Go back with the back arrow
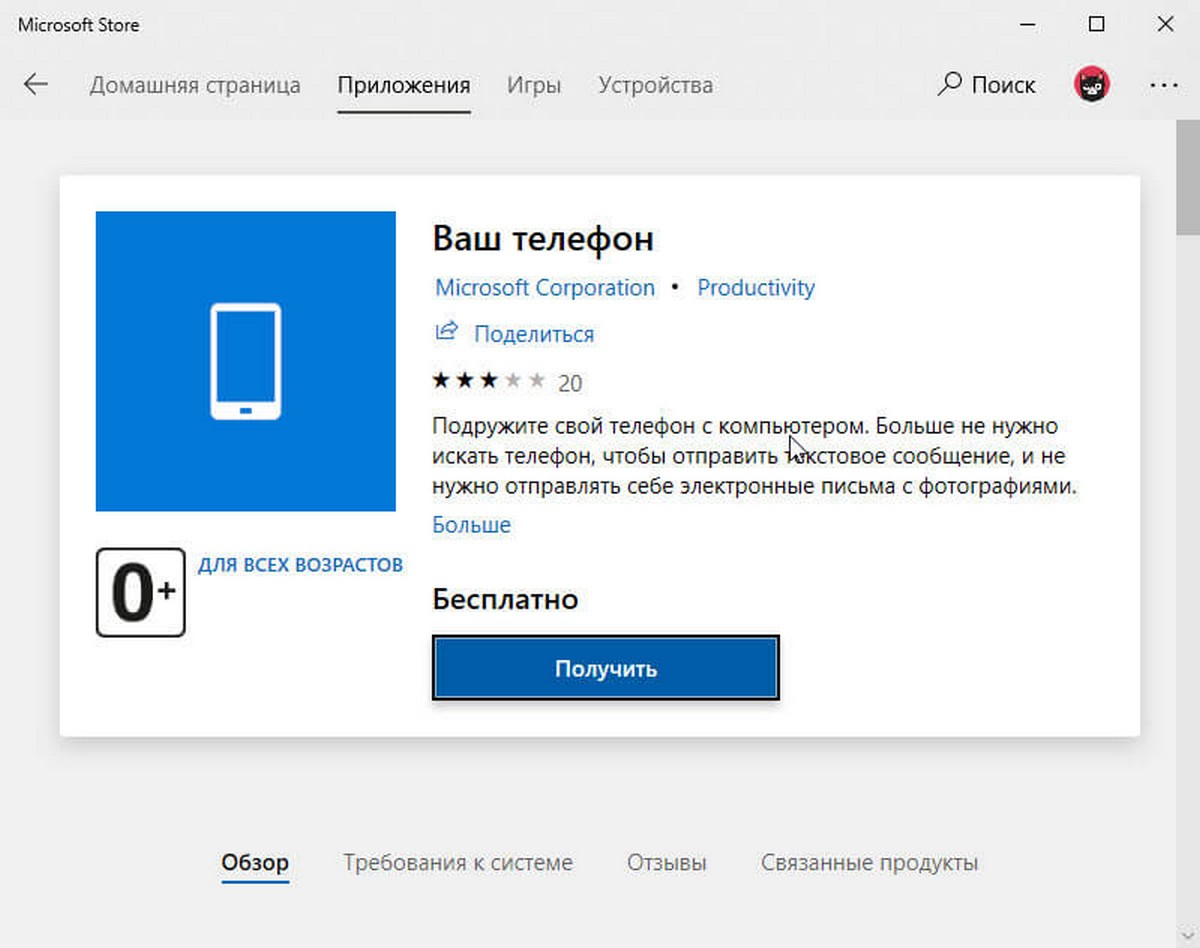The image size is (1200, 948). [36, 85]
